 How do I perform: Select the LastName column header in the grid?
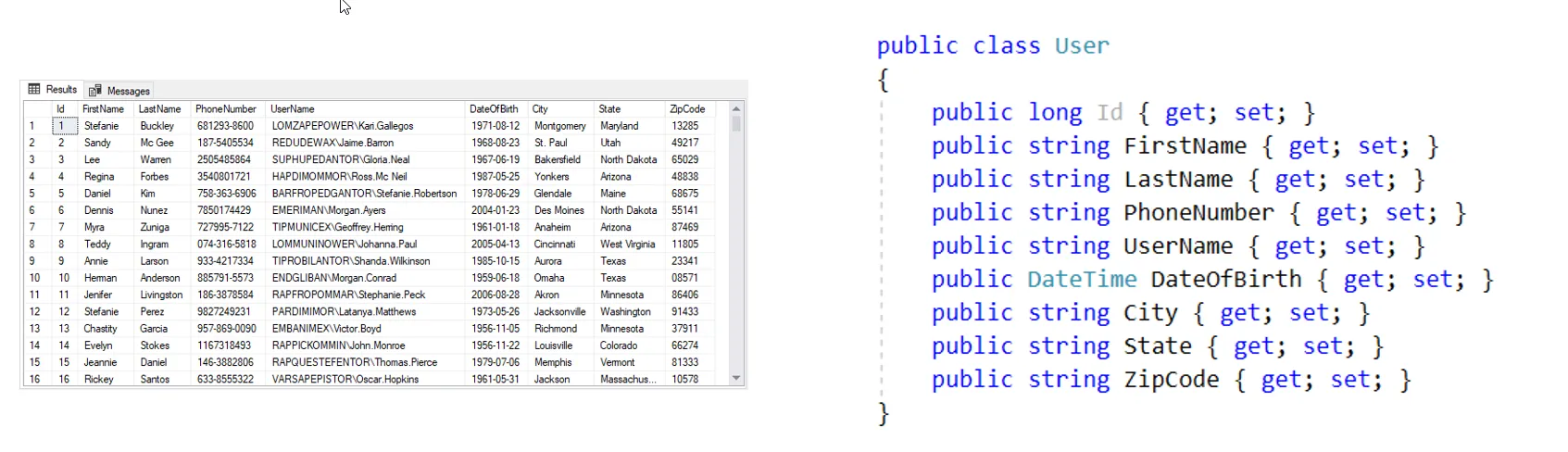163,109
